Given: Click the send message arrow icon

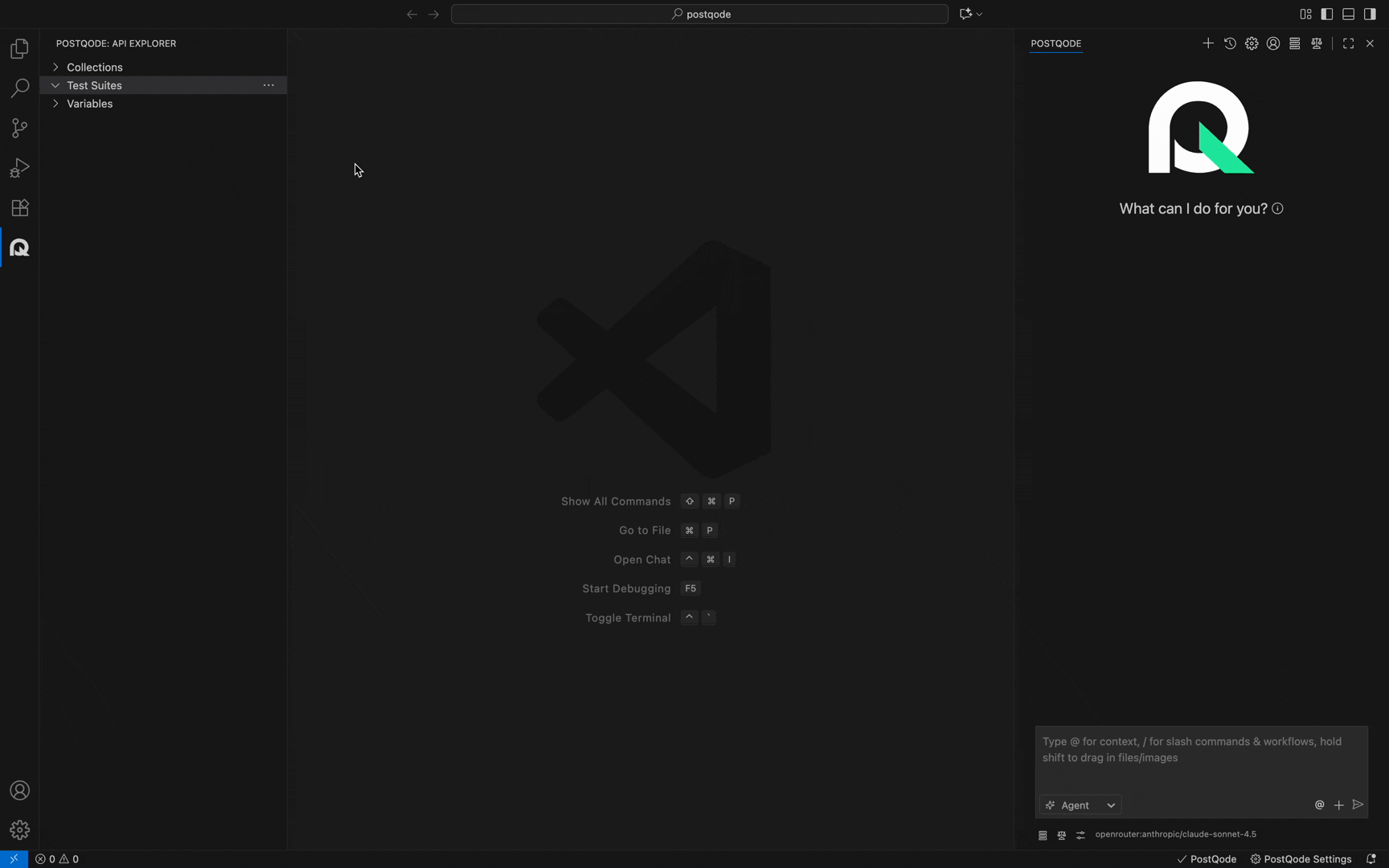Looking at the screenshot, I should (x=1358, y=805).
